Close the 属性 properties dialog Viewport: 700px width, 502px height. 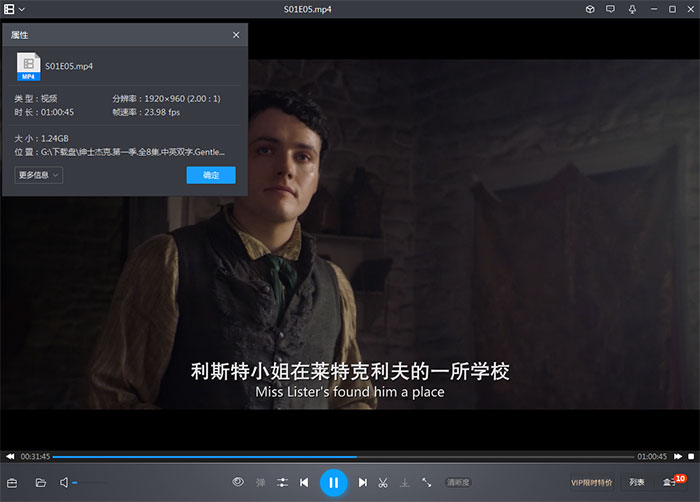236,35
